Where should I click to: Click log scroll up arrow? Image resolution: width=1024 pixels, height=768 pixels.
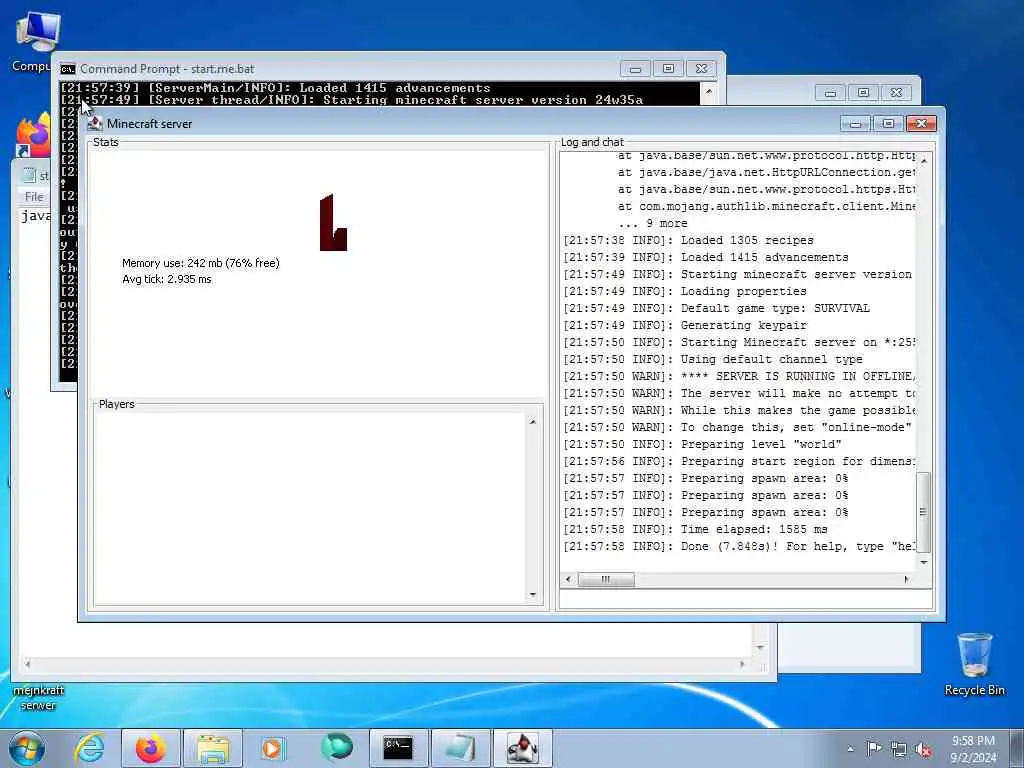coord(923,161)
